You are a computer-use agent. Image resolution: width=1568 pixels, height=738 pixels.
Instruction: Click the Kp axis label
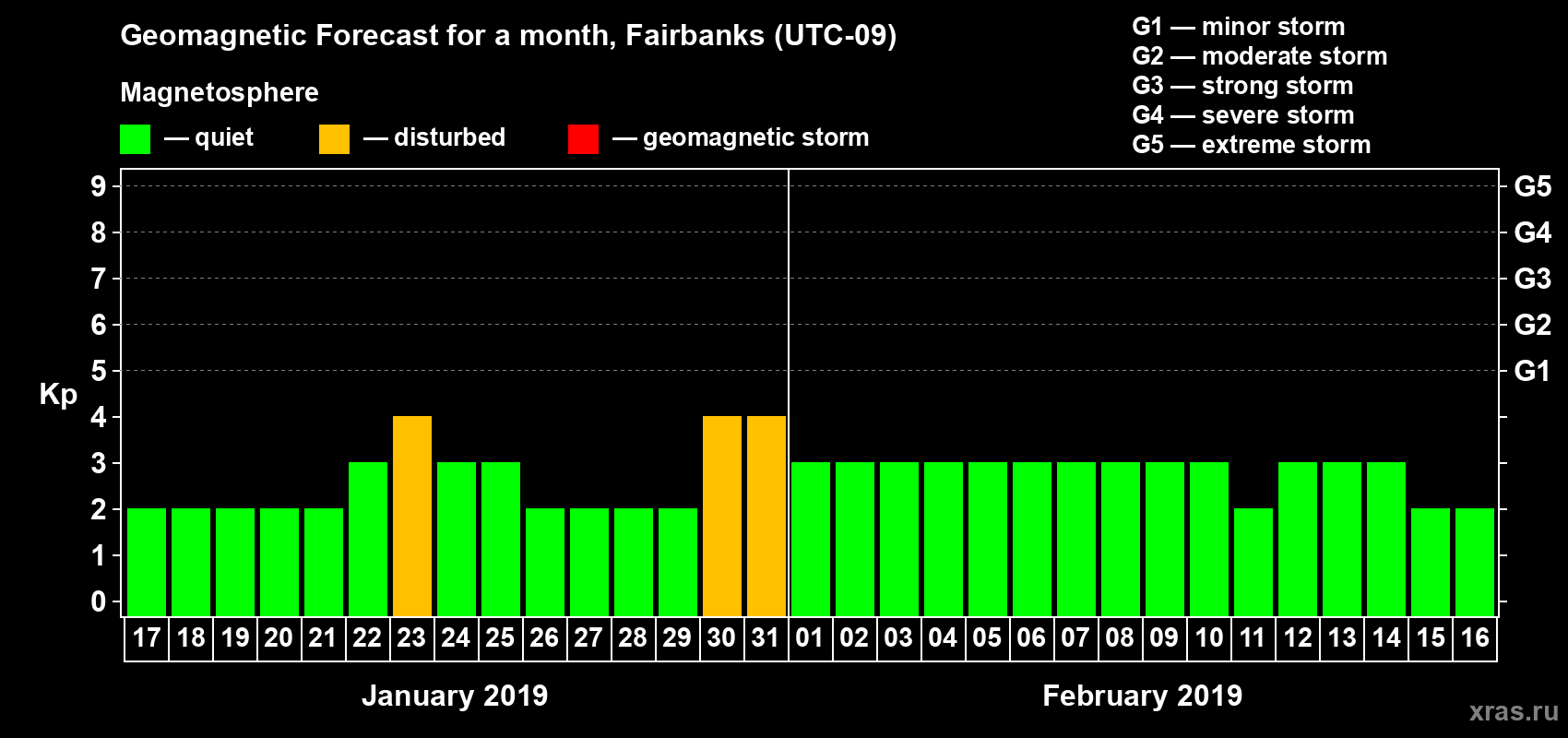point(58,395)
